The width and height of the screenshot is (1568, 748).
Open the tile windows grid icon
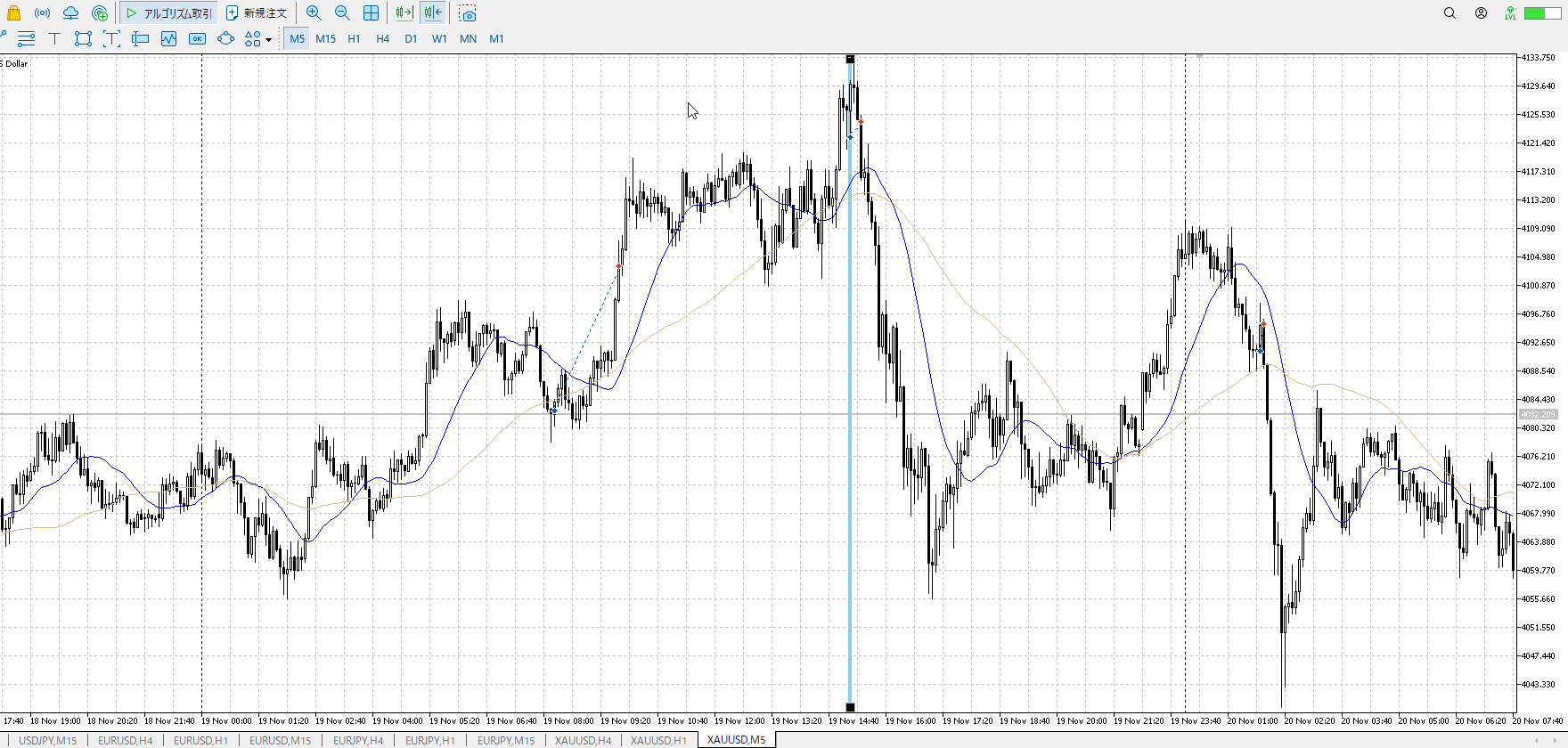pos(371,12)
